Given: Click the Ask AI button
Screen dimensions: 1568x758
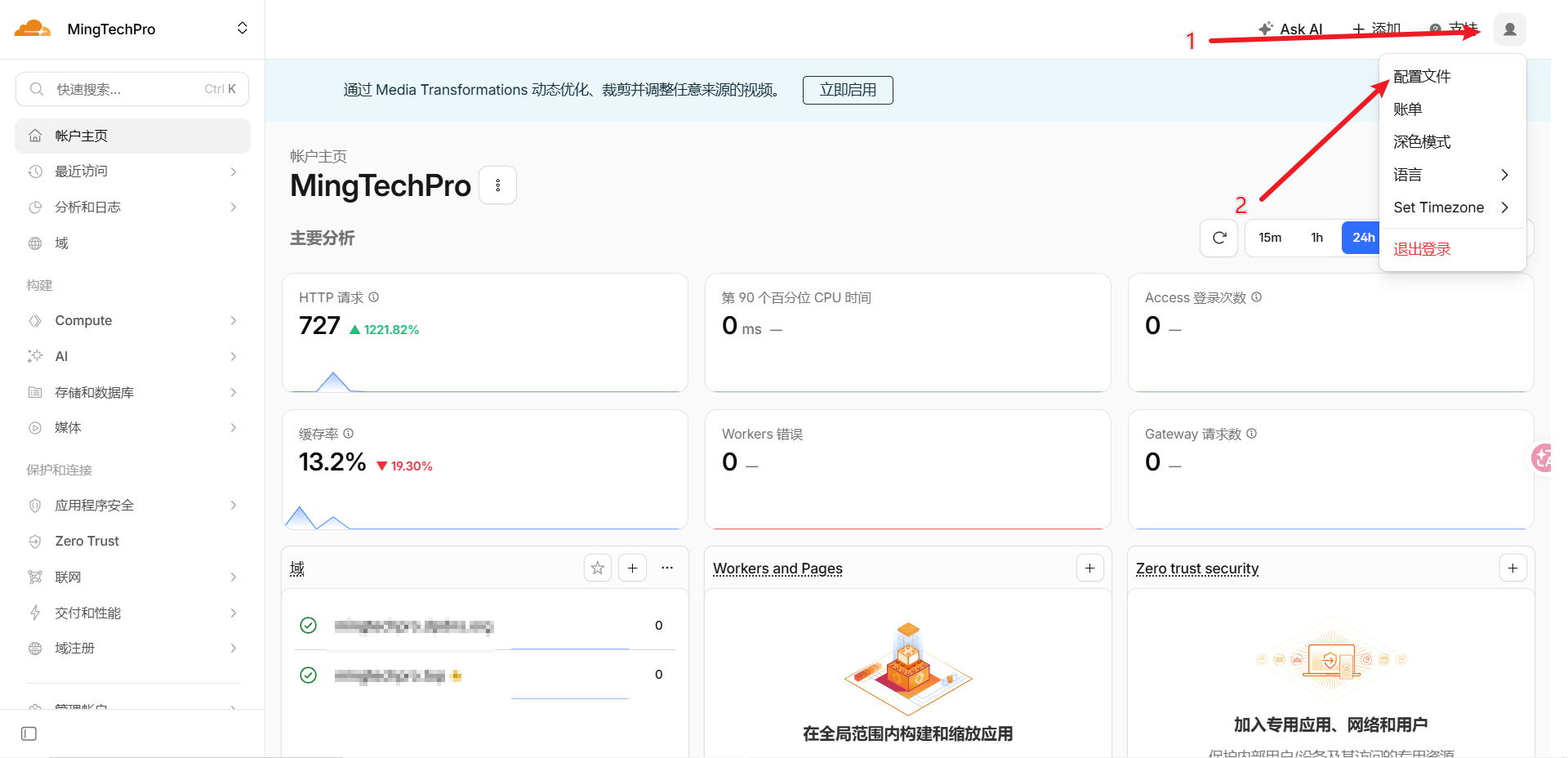Looking at the screenshot, I should pyautogui.click(x=1290, y=29).
